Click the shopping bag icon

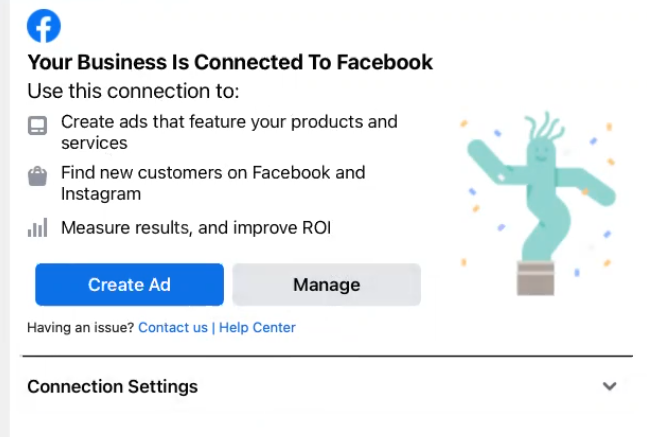[x=37, y=176]
